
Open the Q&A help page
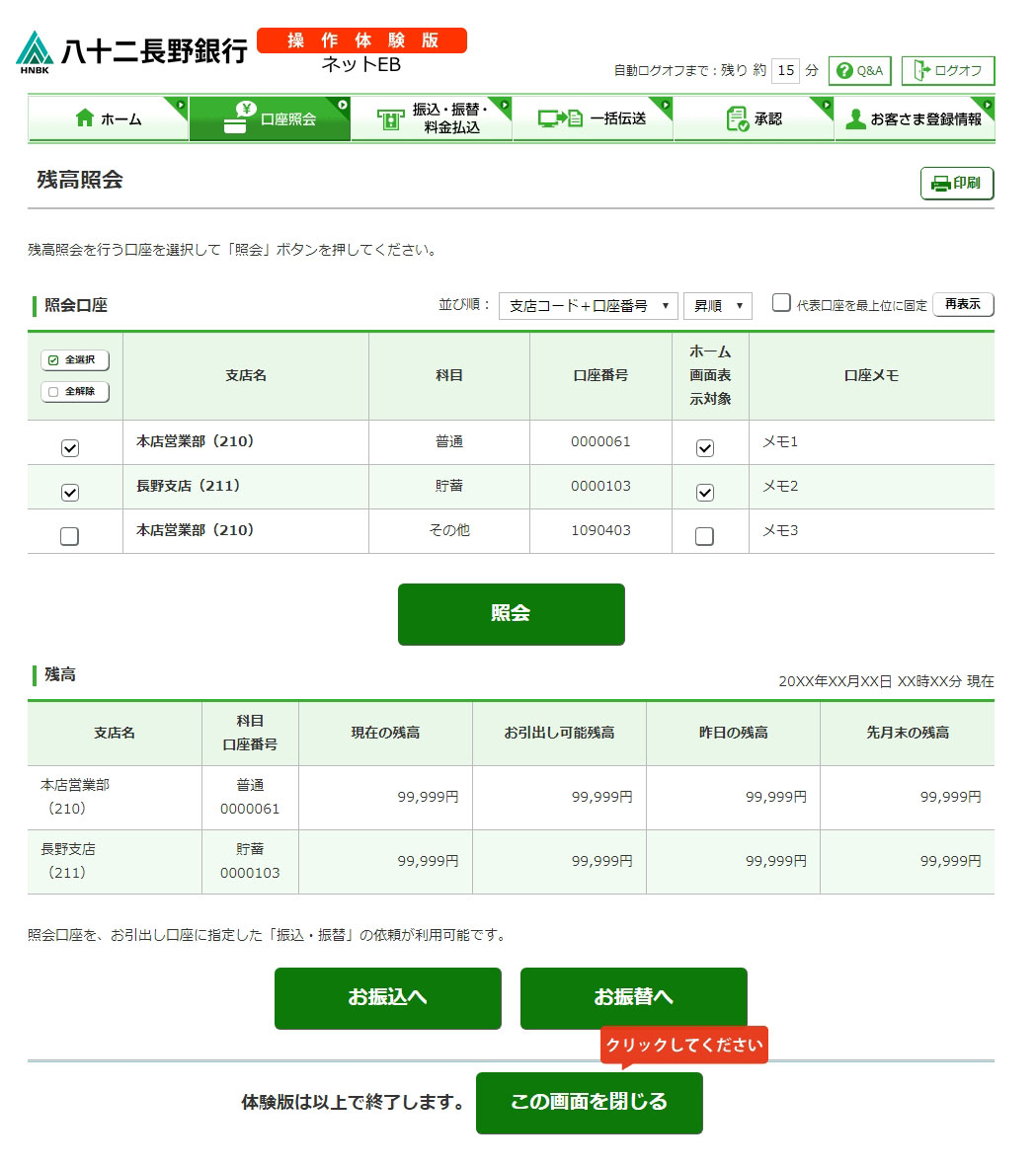coord(860,71)
